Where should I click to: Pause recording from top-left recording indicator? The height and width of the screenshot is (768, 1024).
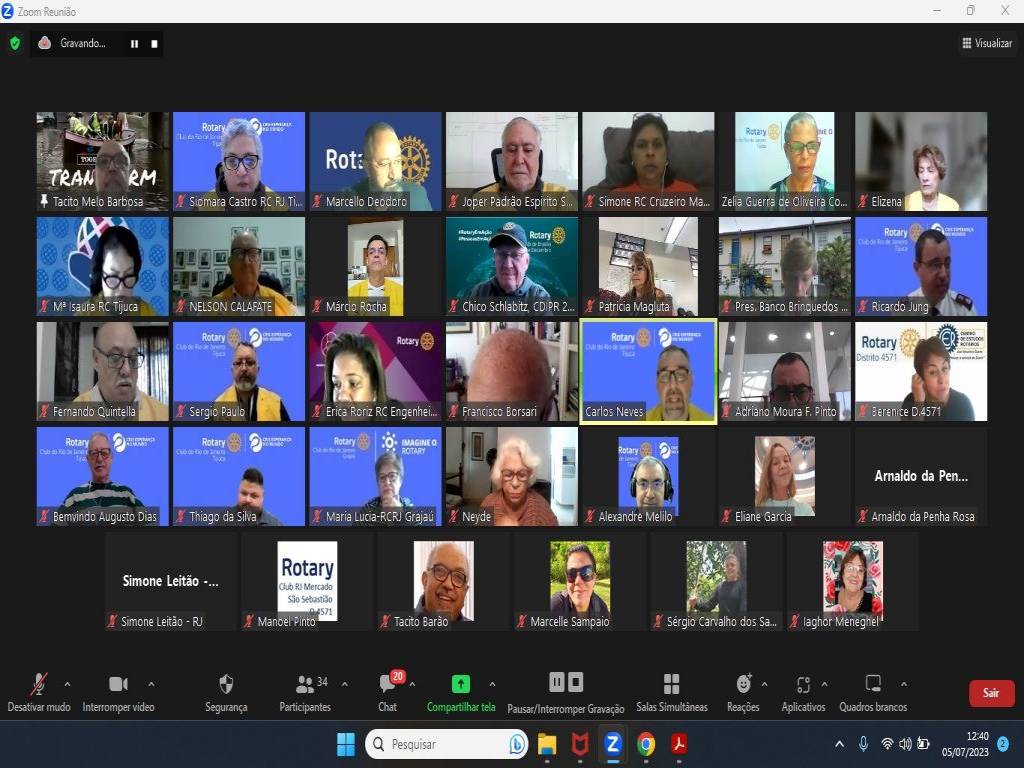point(135,43)
